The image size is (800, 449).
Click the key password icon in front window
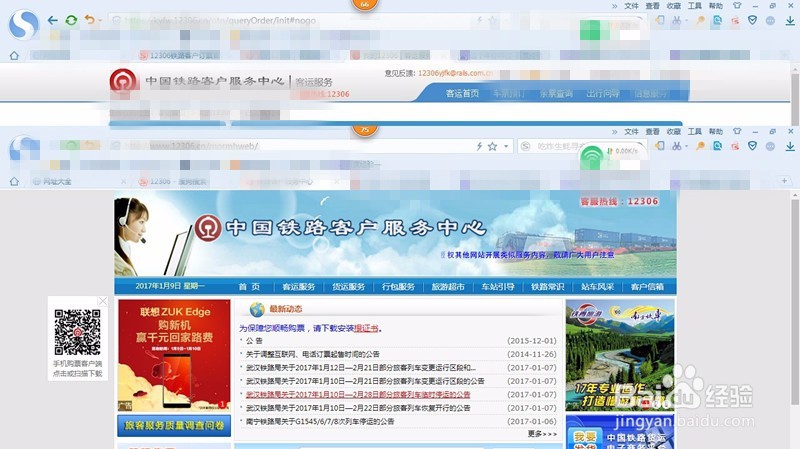(700, 146)
